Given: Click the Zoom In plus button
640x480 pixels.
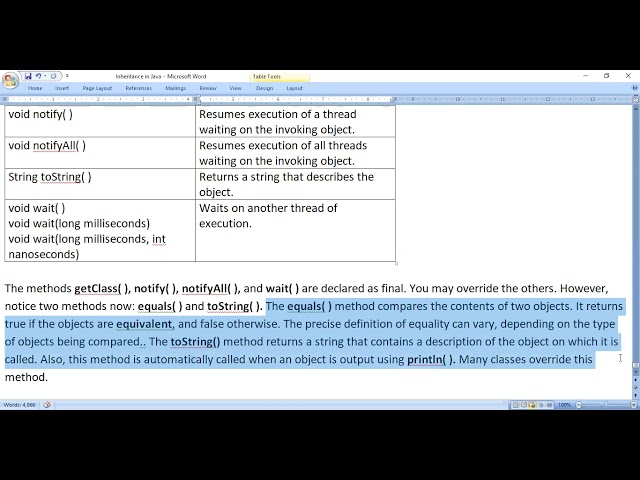Looking at the screenshot, I should [x=633, y=405].
